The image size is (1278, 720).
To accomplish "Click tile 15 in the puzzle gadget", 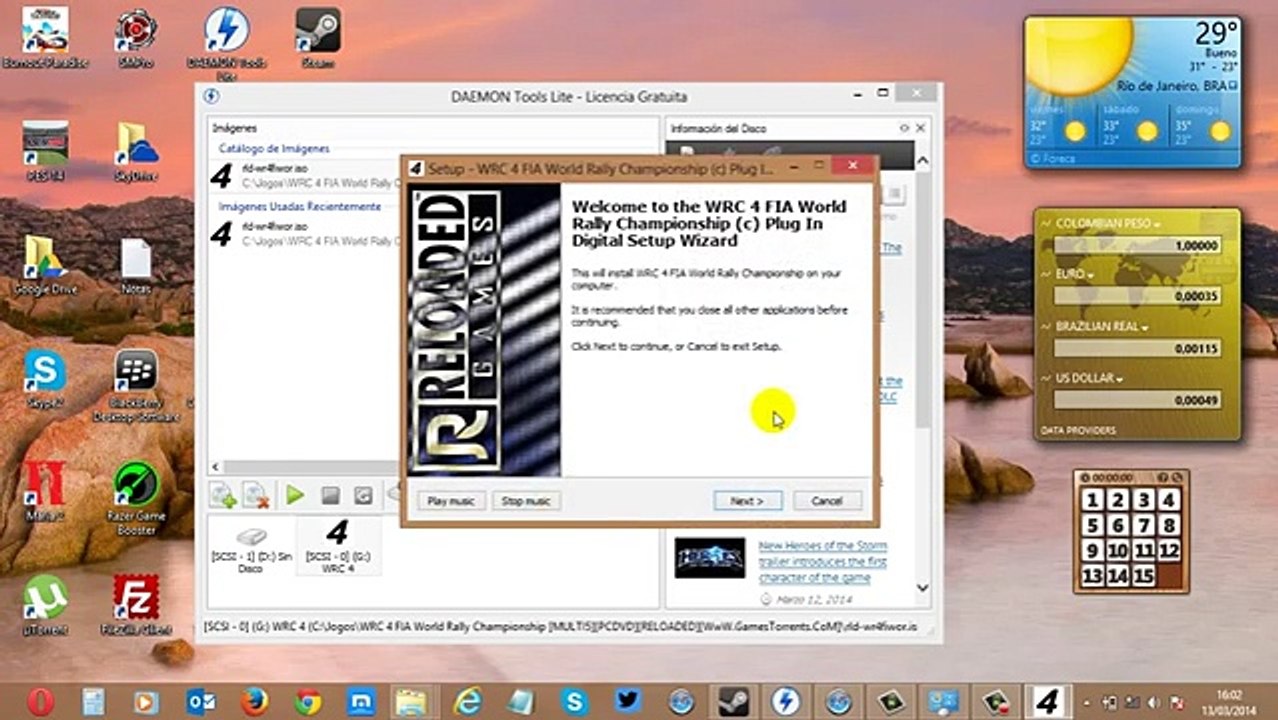I will point(1143,576).
